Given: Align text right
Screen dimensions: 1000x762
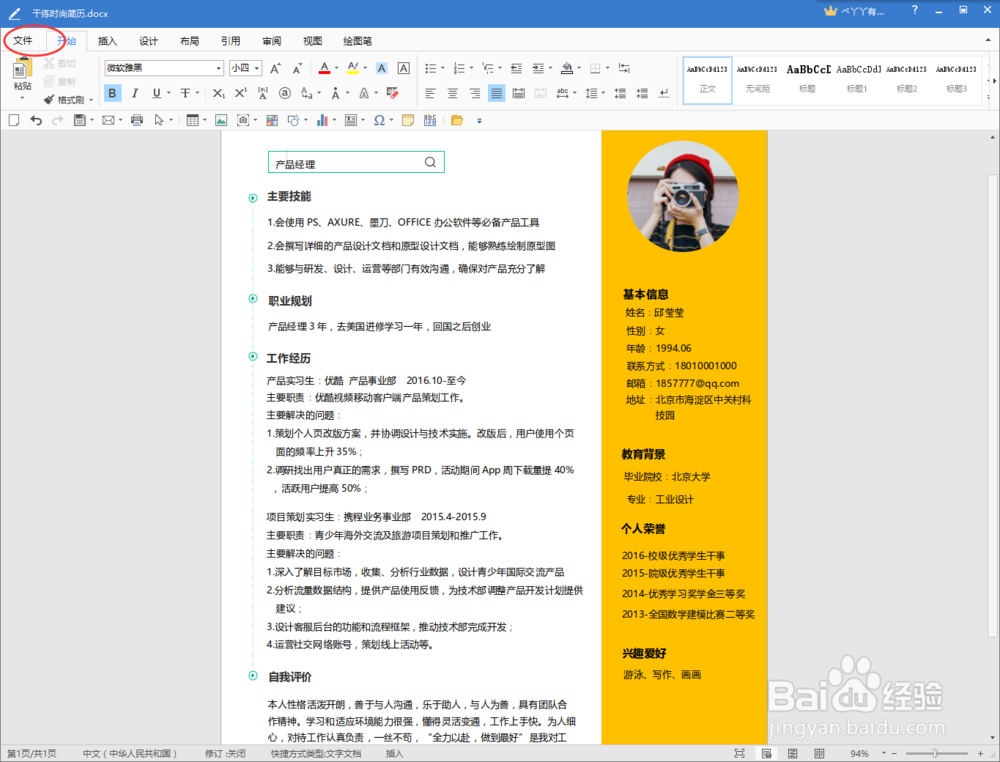Looking at the screenshot, I should 474,94.
